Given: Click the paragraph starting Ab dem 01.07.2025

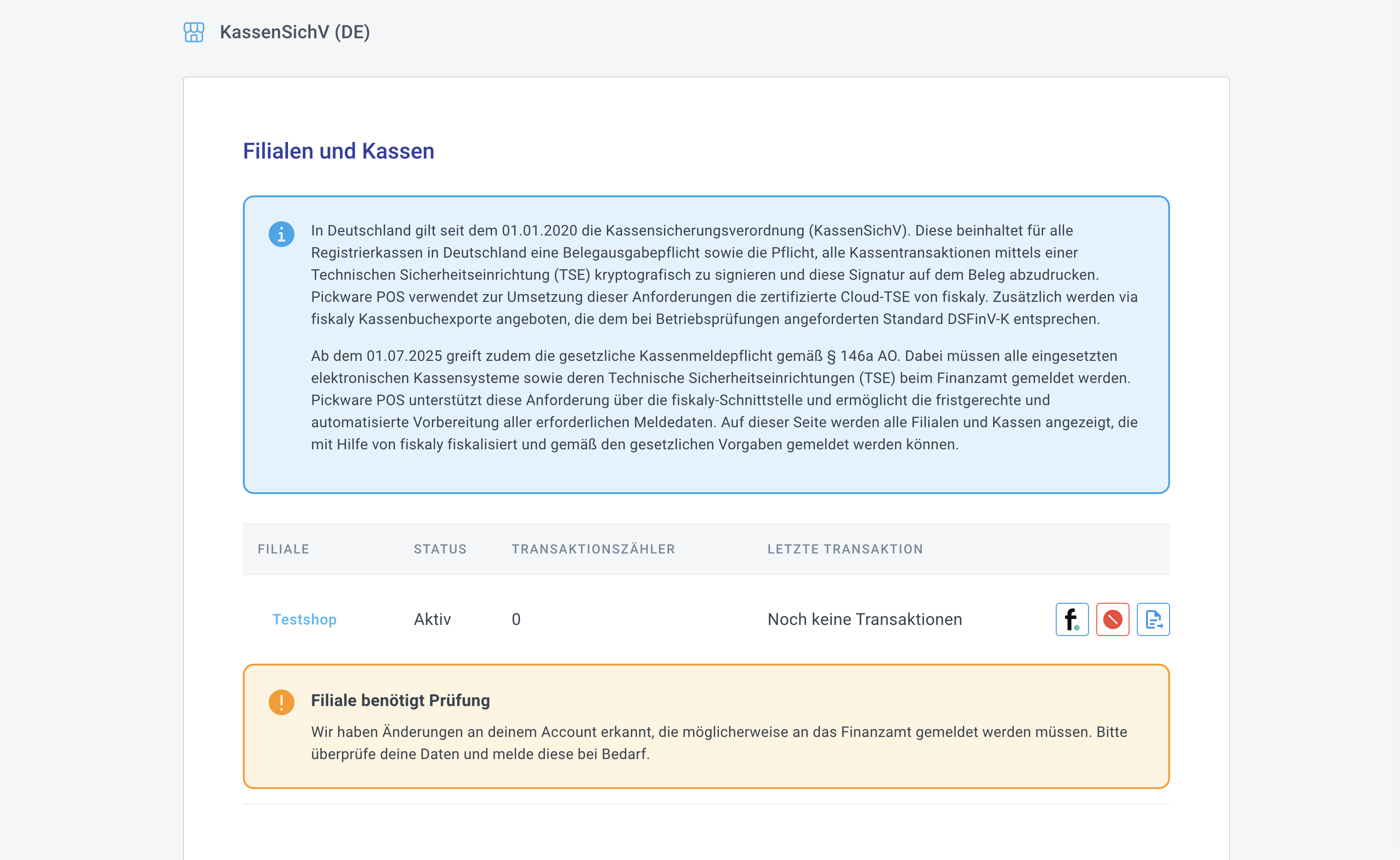Looking at the screenshot, I should pos(724,400).
